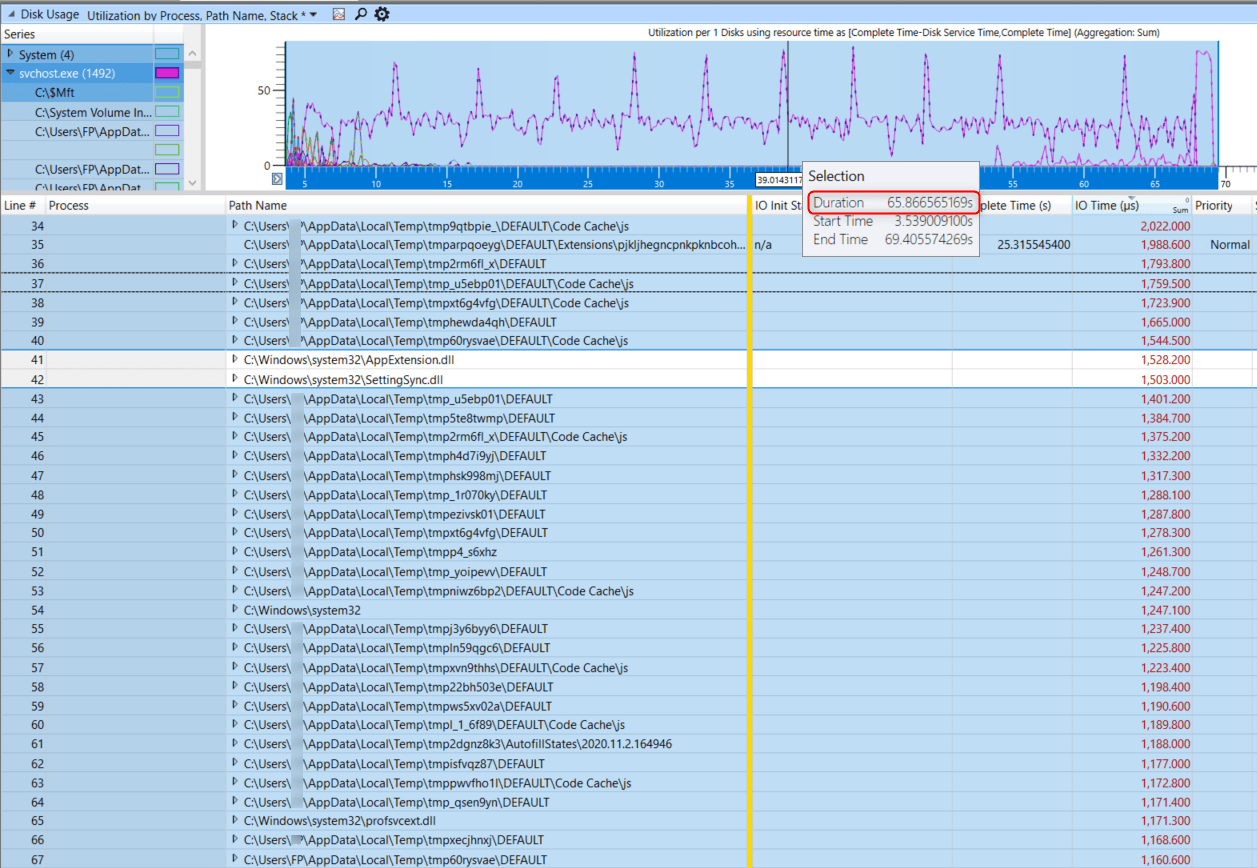Image resolution: width=1257 pixels, height=868 pixels.
Task: Click the C:\System Volume In... color swatch
Action: pos(167,111)
